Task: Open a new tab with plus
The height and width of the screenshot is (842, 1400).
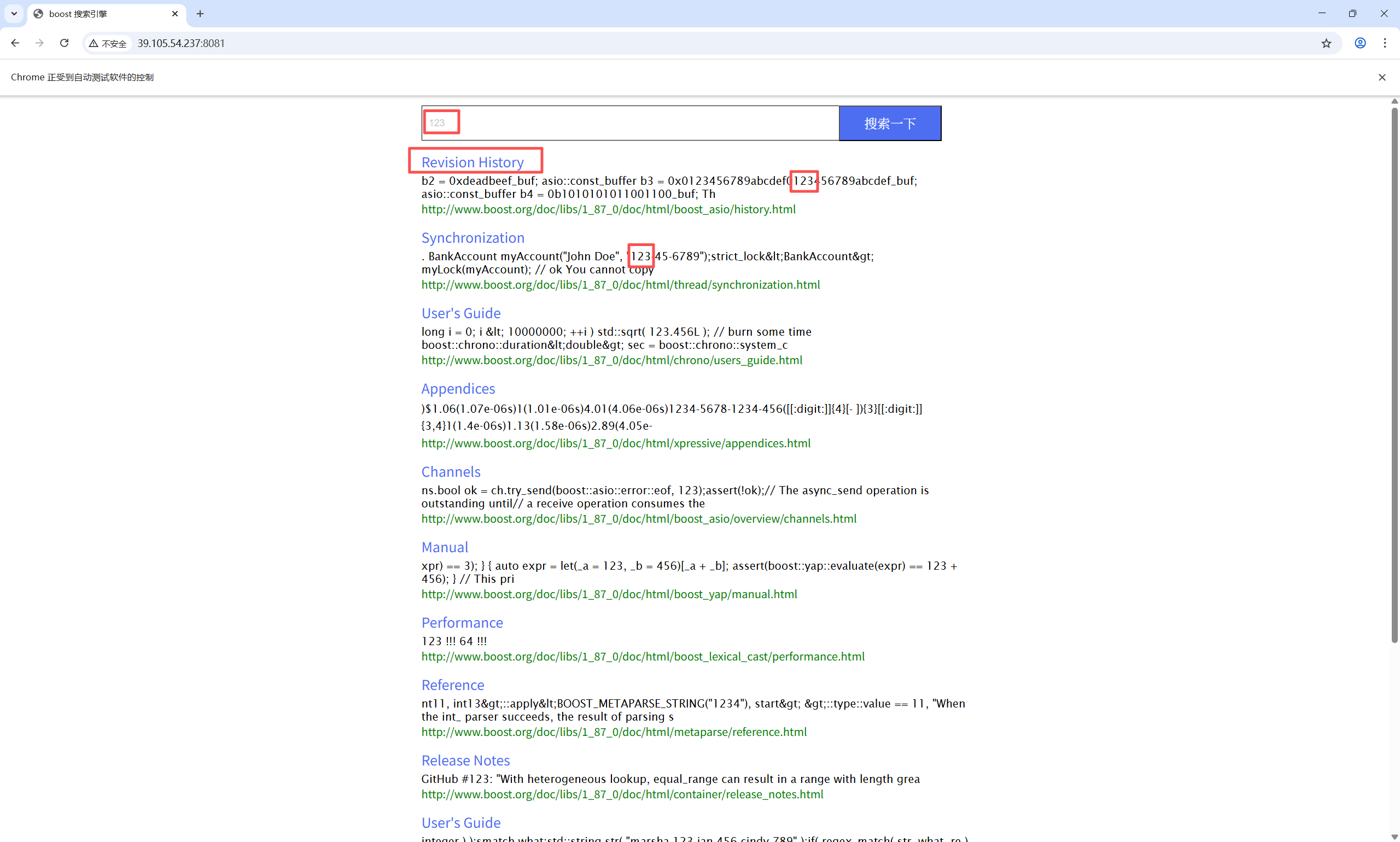Action: 200,14
